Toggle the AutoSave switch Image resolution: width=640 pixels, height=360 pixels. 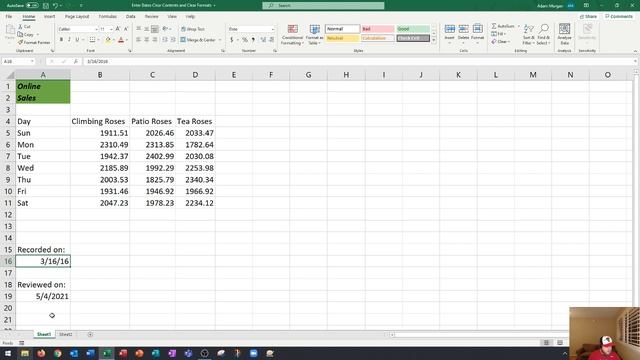pyautogui.click(x=32, y=6)
